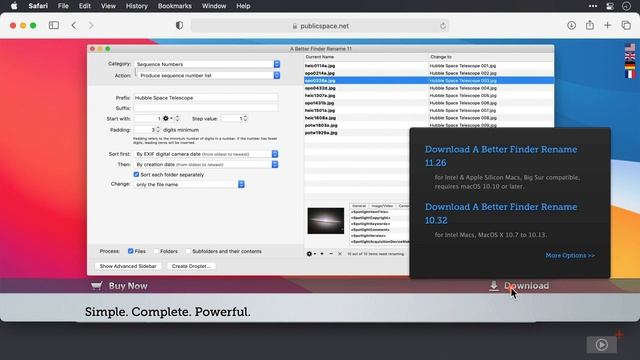This screenshot has height=360, width=640.
Task: Go forward with the Safari forward arrow
Action: pos(91,25)
